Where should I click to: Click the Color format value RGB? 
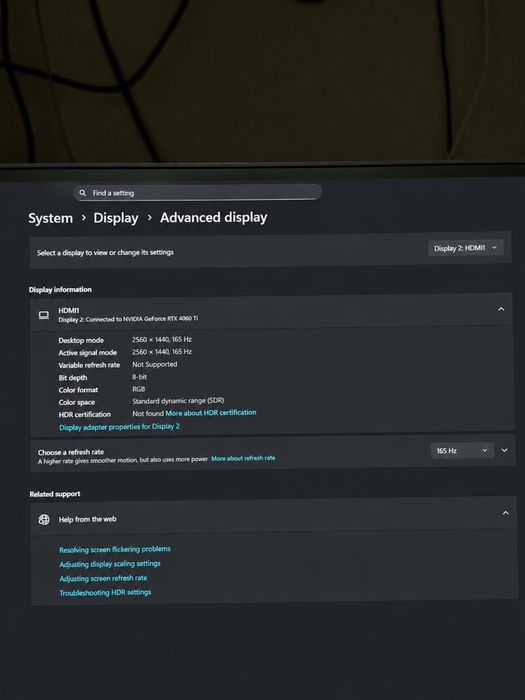click(x=138, y=389)
